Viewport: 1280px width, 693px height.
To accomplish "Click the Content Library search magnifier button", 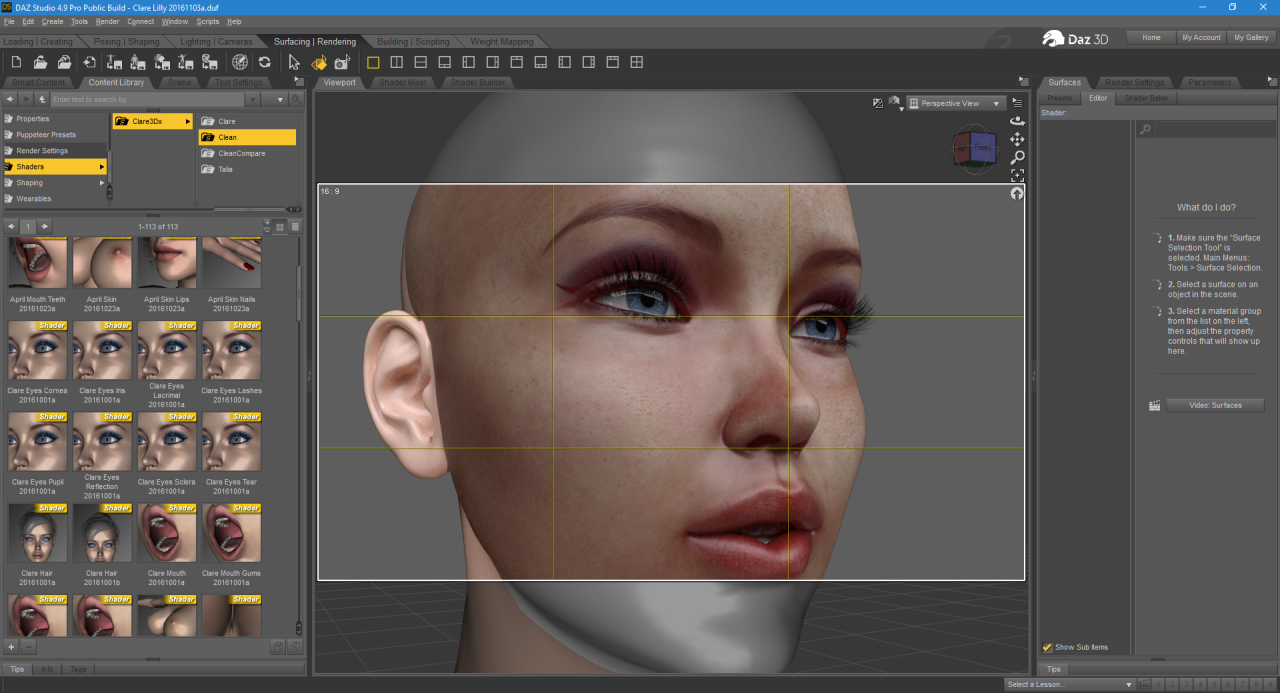I will pyautogui.click(x=297, y=99).
